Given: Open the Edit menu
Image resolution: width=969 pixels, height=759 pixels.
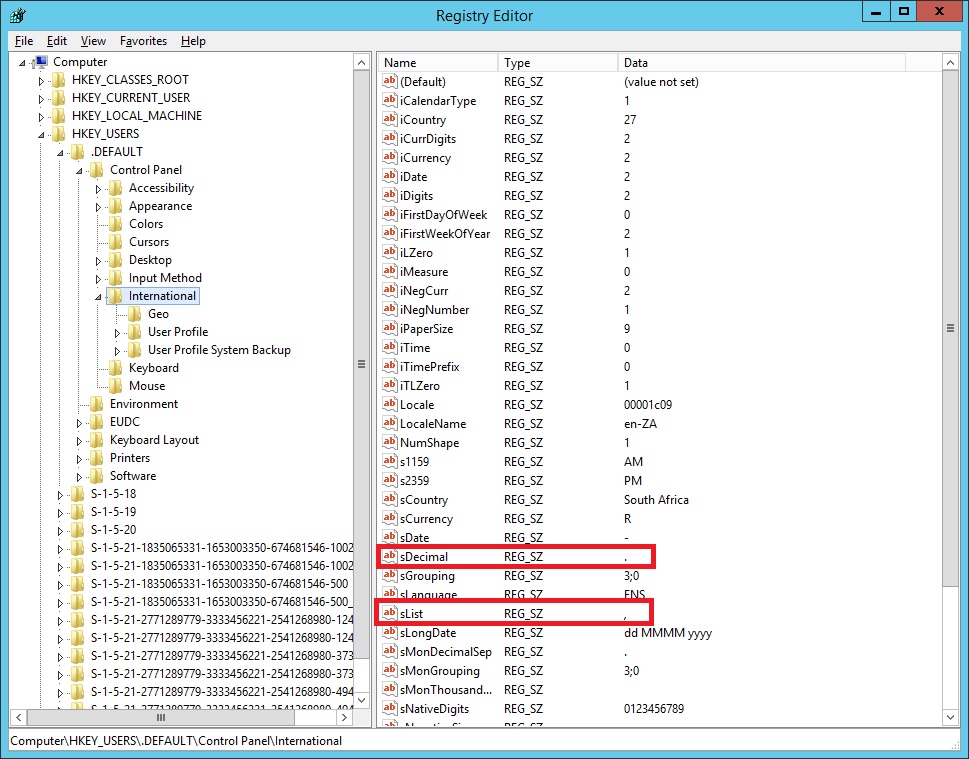Looking at the screenshot, I should click(57, 41).
